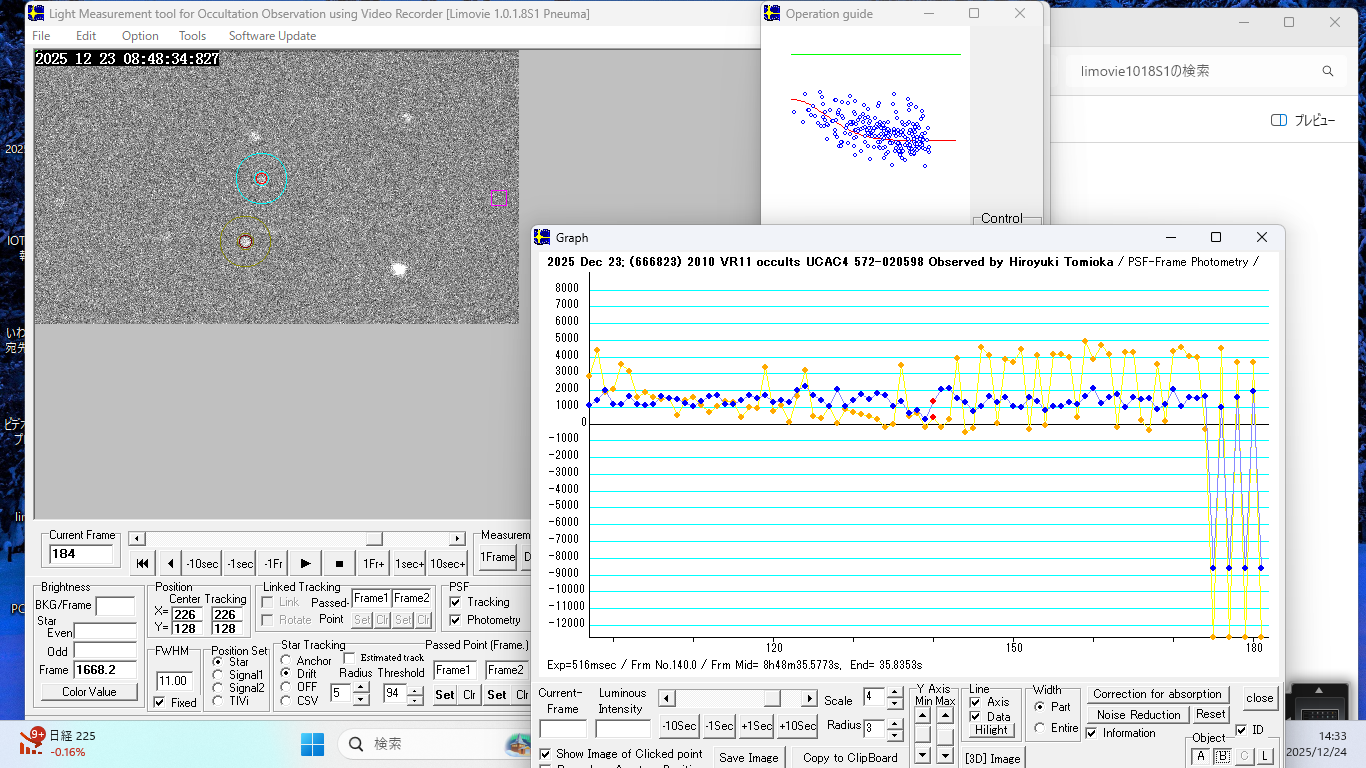Select object A button in Graph window
Screen dimensions: 1366x768
pos(1200,756)
